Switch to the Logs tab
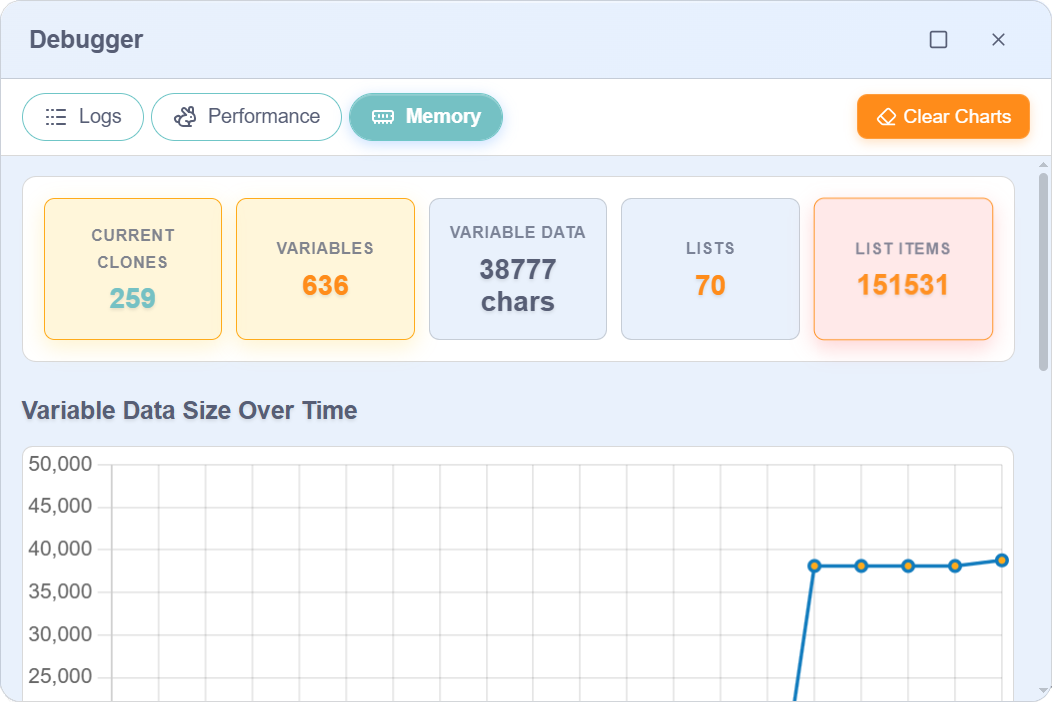1052x702 pixels. [x=82, y=116]
